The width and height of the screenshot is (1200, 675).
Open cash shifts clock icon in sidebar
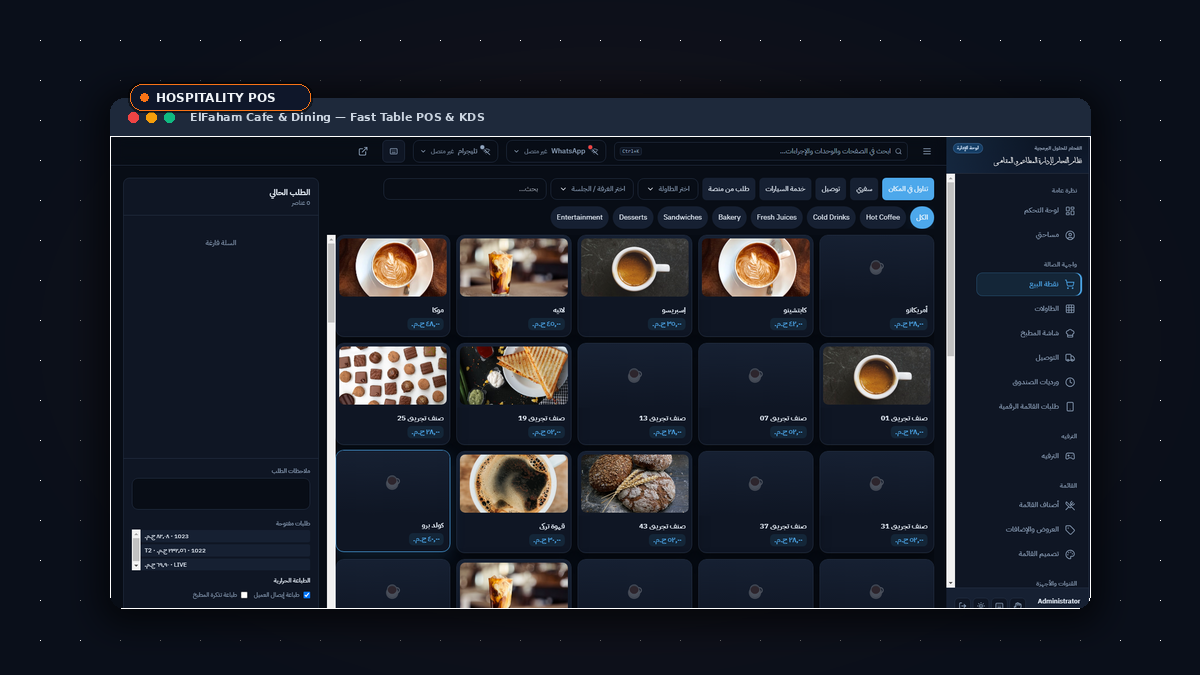[1070, 382]
